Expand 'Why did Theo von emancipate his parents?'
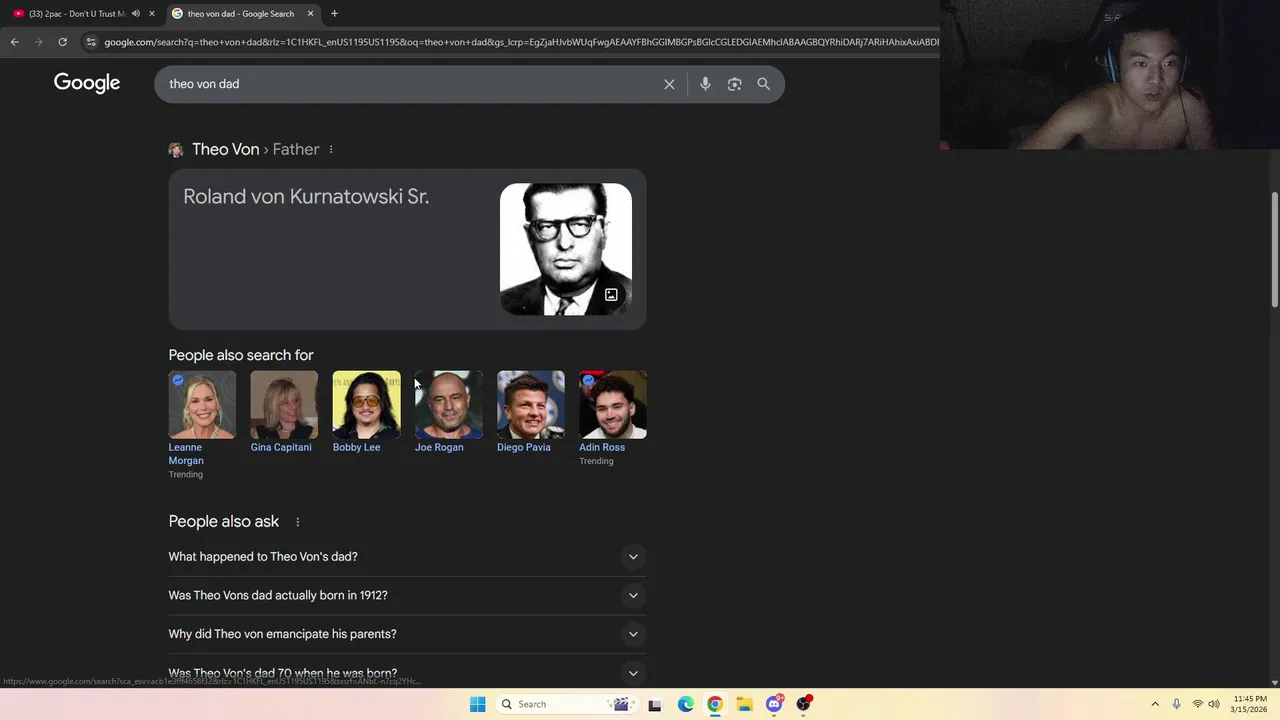 pyautogui.click(x=407, y=634)
